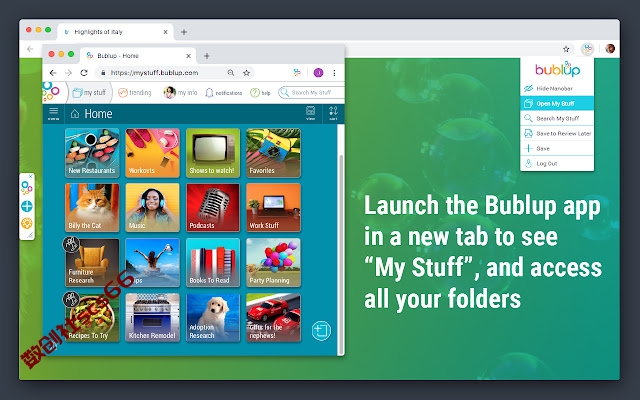
Task: Open a new tab in Bublup window
Action: [x=207, y=56]
